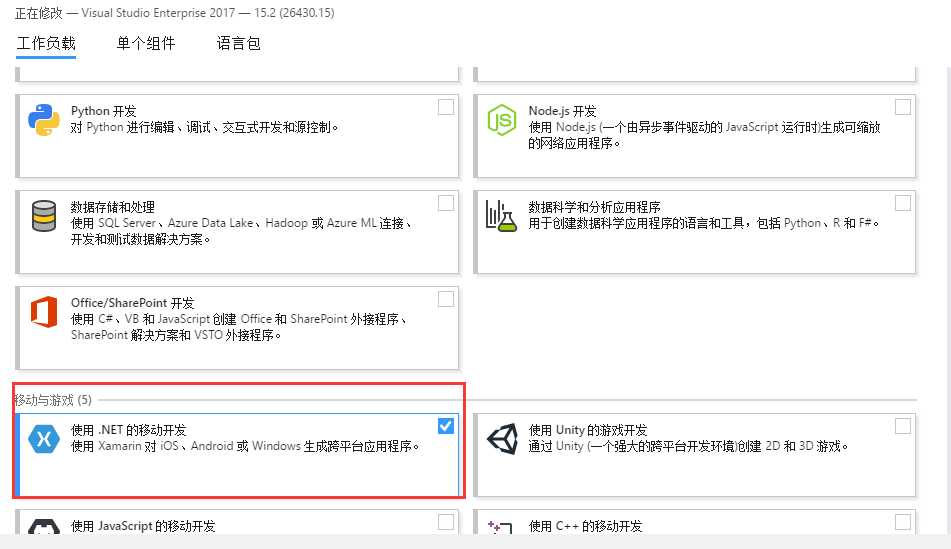Select the Node.js 开发 card title
Screen dimensions: 951x549
coord(562,111)
